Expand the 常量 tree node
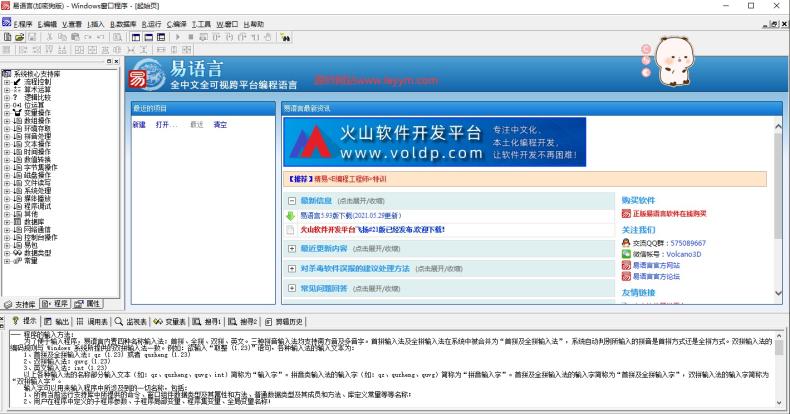The height and width of the screenshot is (414, 790). pos(7,261)
